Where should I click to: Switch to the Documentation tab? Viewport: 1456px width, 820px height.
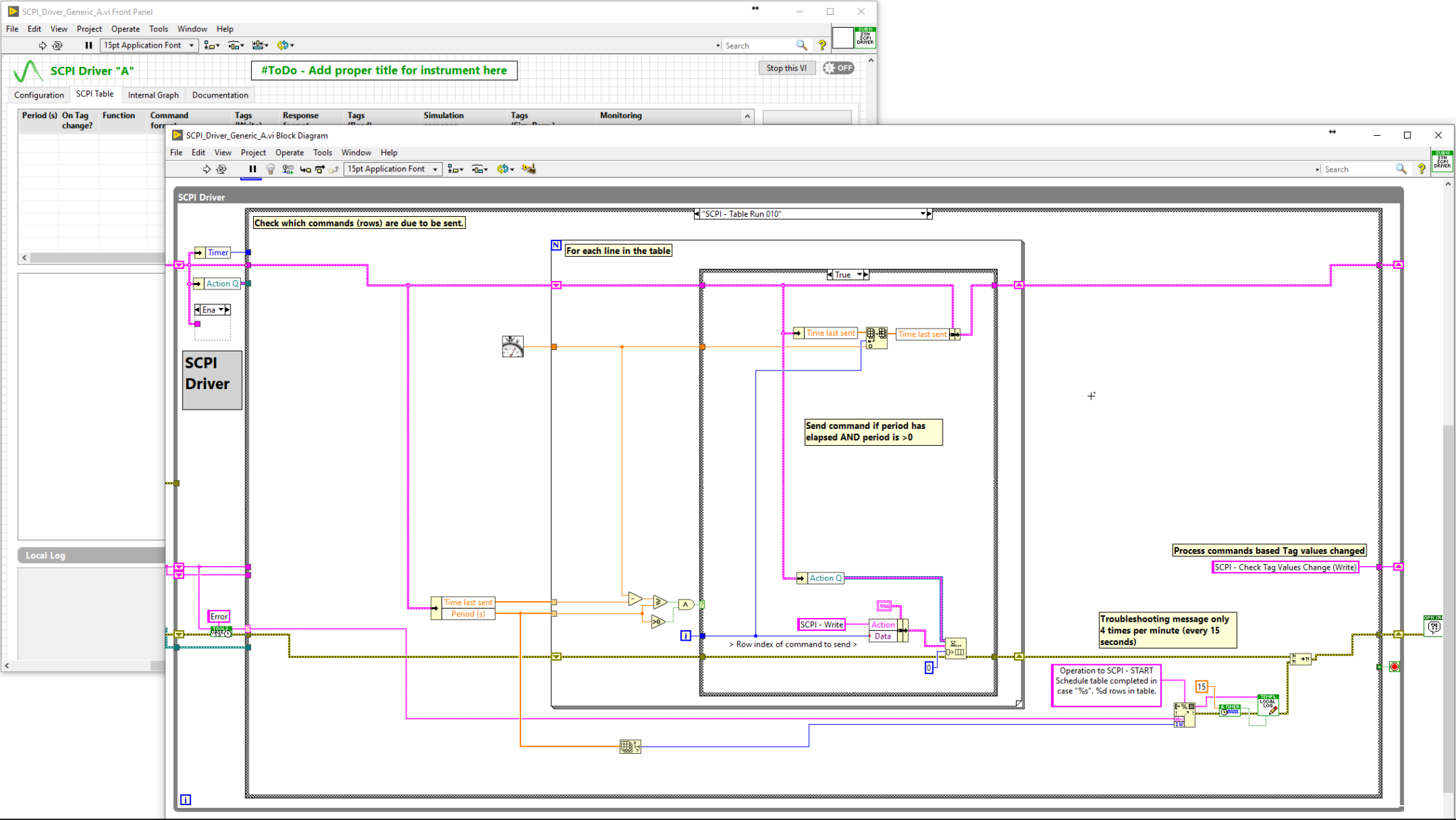220,95
